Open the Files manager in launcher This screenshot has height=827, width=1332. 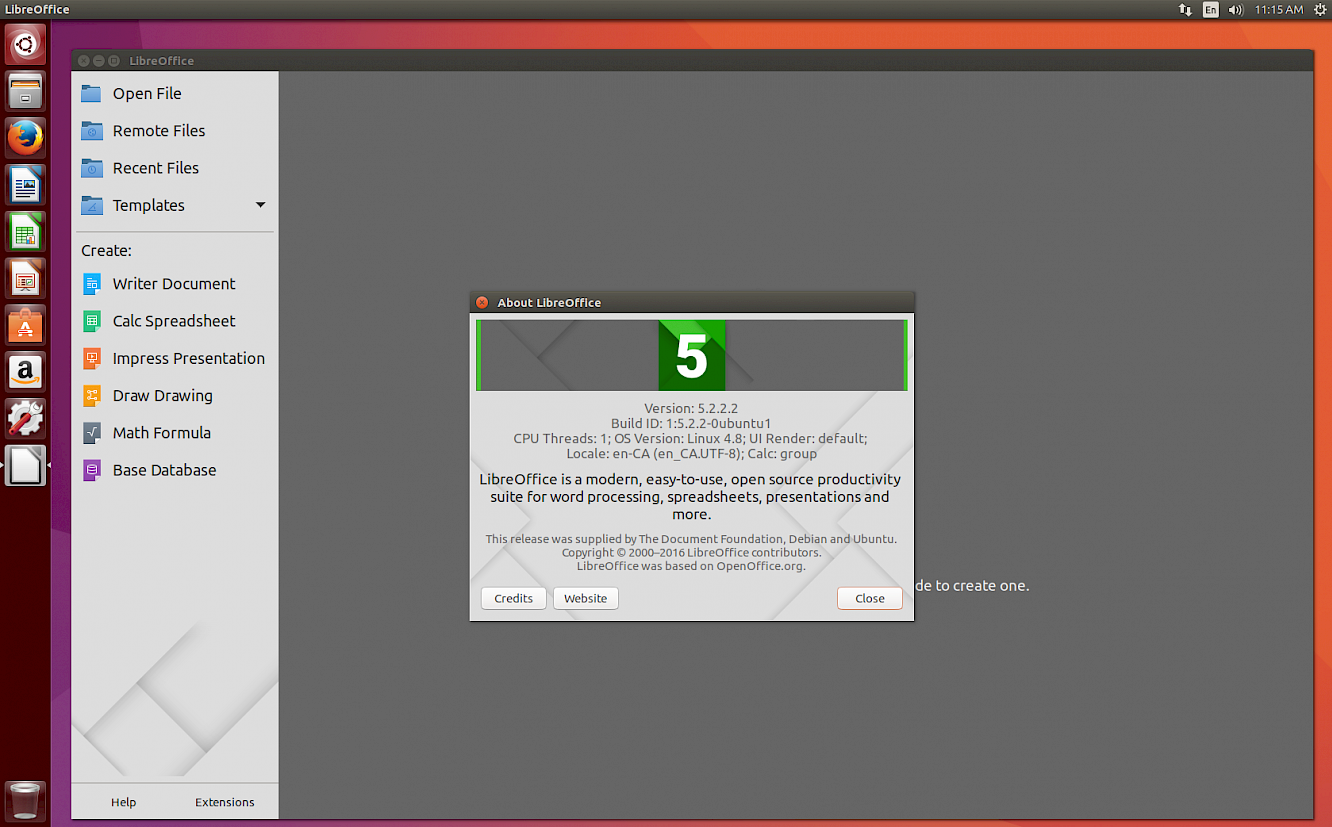pos(25,91)
